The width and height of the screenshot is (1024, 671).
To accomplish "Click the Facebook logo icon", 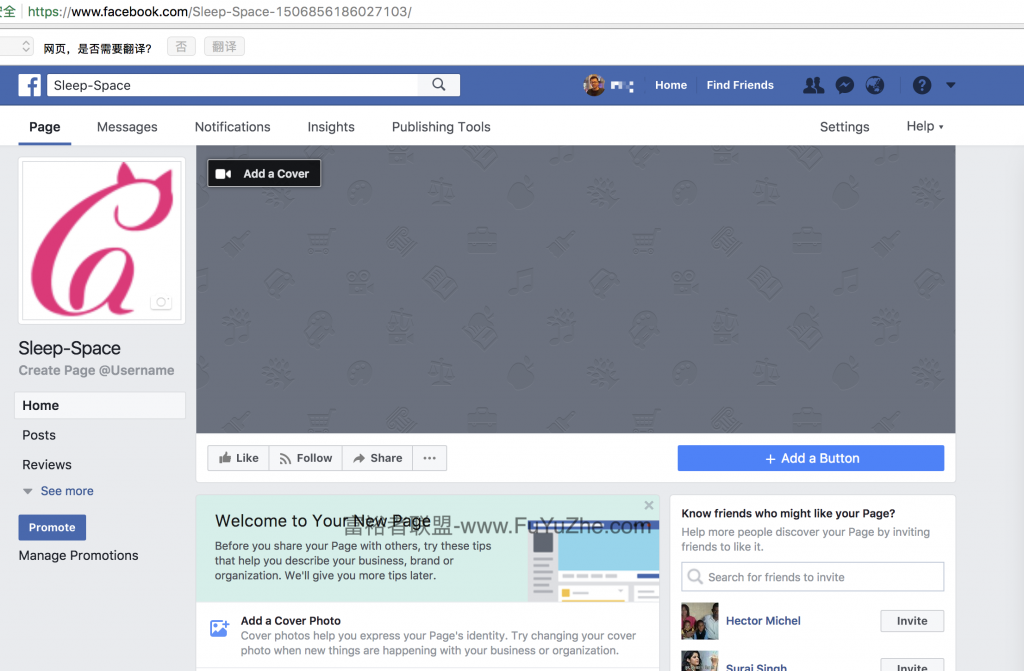I will (29, 85).
